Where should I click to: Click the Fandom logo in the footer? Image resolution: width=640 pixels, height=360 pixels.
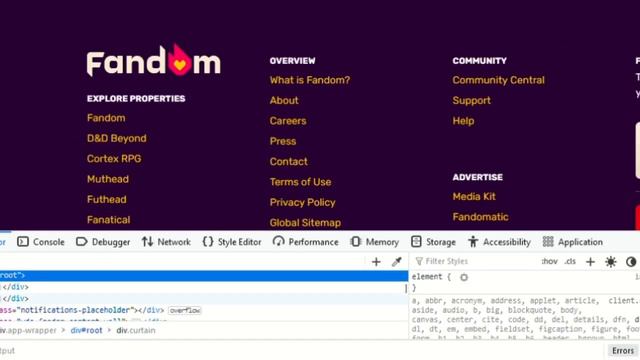[153, 61]
